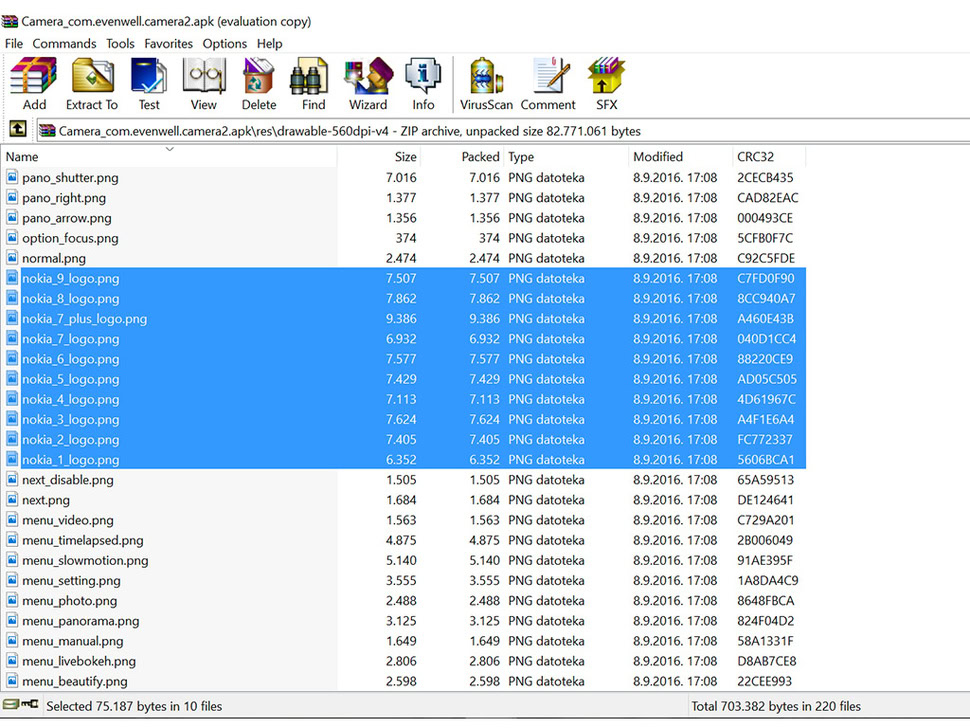
Task: Open the Find binoculars tool
Action: pyautogui.click(x=313, y=84)
